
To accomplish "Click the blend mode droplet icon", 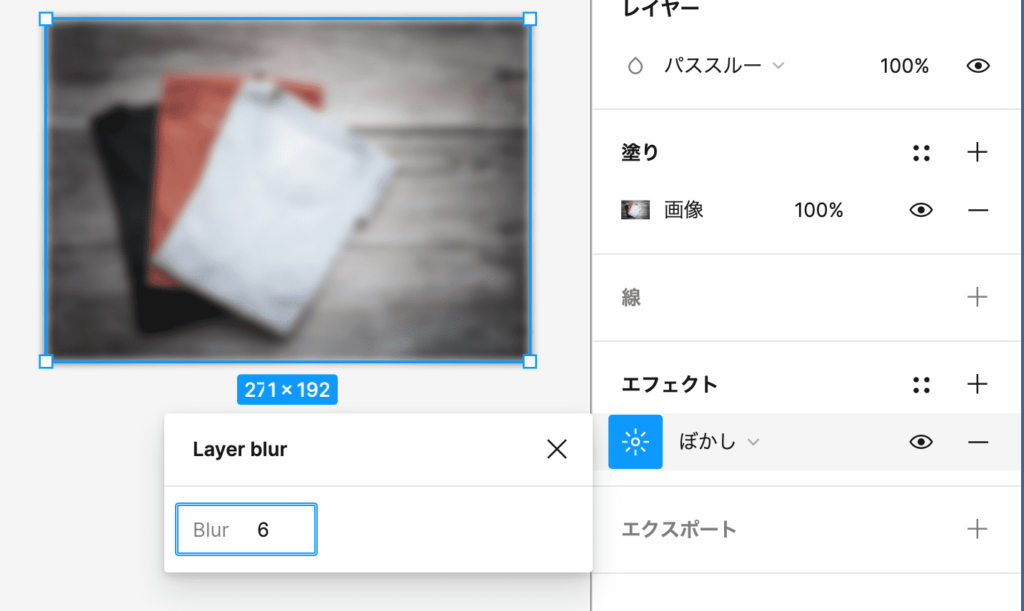I will [634, 66].
